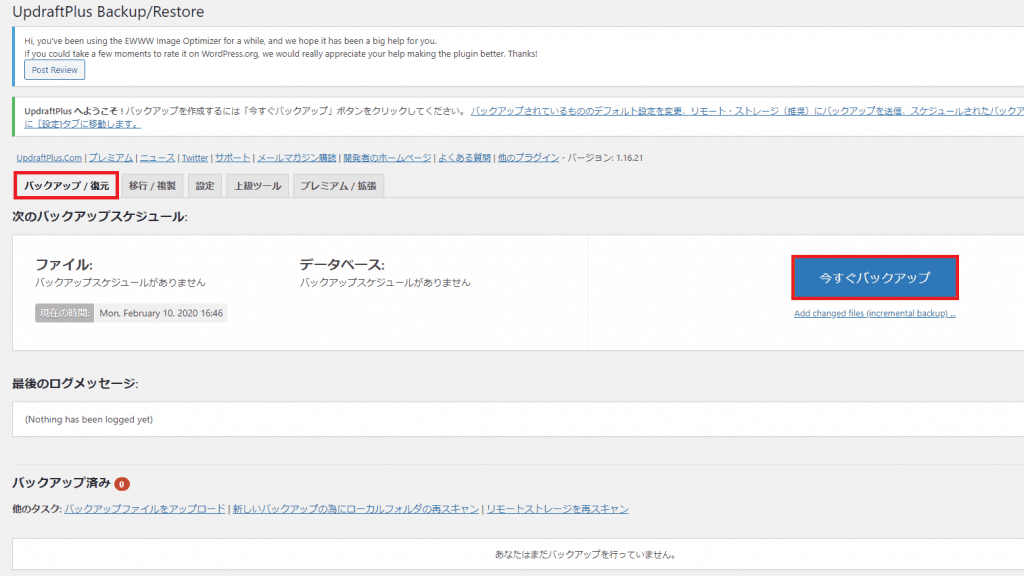Click the 他のプラグイン link
Screen dimensions: 1024x576
pyautogui.click(x=528, y=158)
